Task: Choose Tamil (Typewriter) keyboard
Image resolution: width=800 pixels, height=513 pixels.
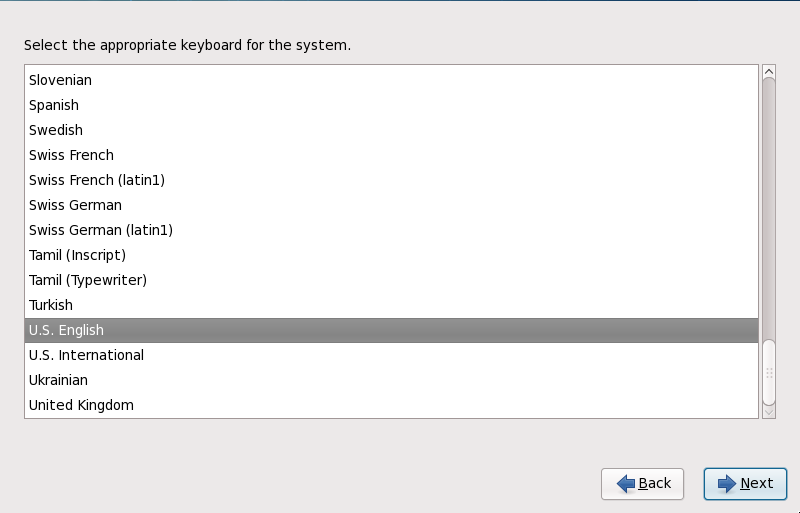Action: (88, 280)
